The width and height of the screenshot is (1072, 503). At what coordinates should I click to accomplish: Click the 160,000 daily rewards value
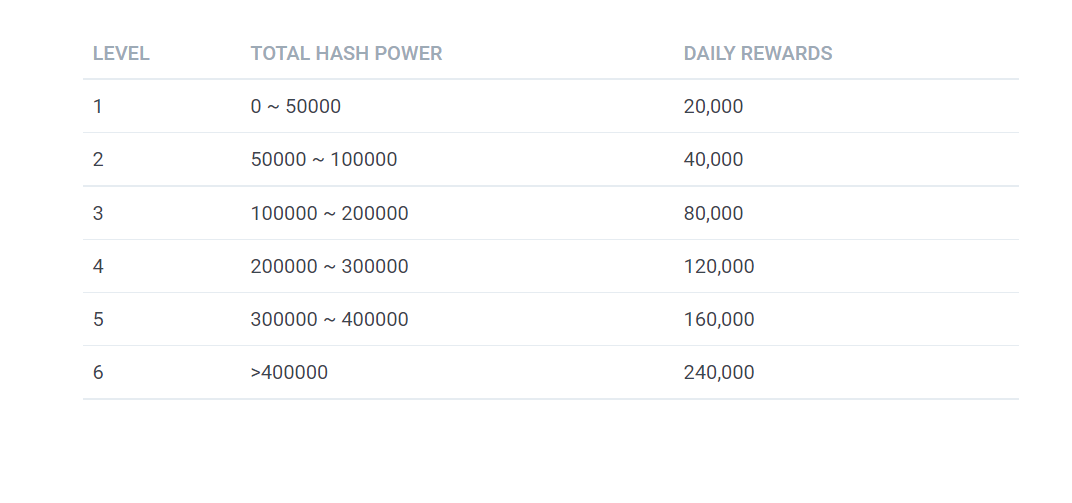(x=719, y=320)
